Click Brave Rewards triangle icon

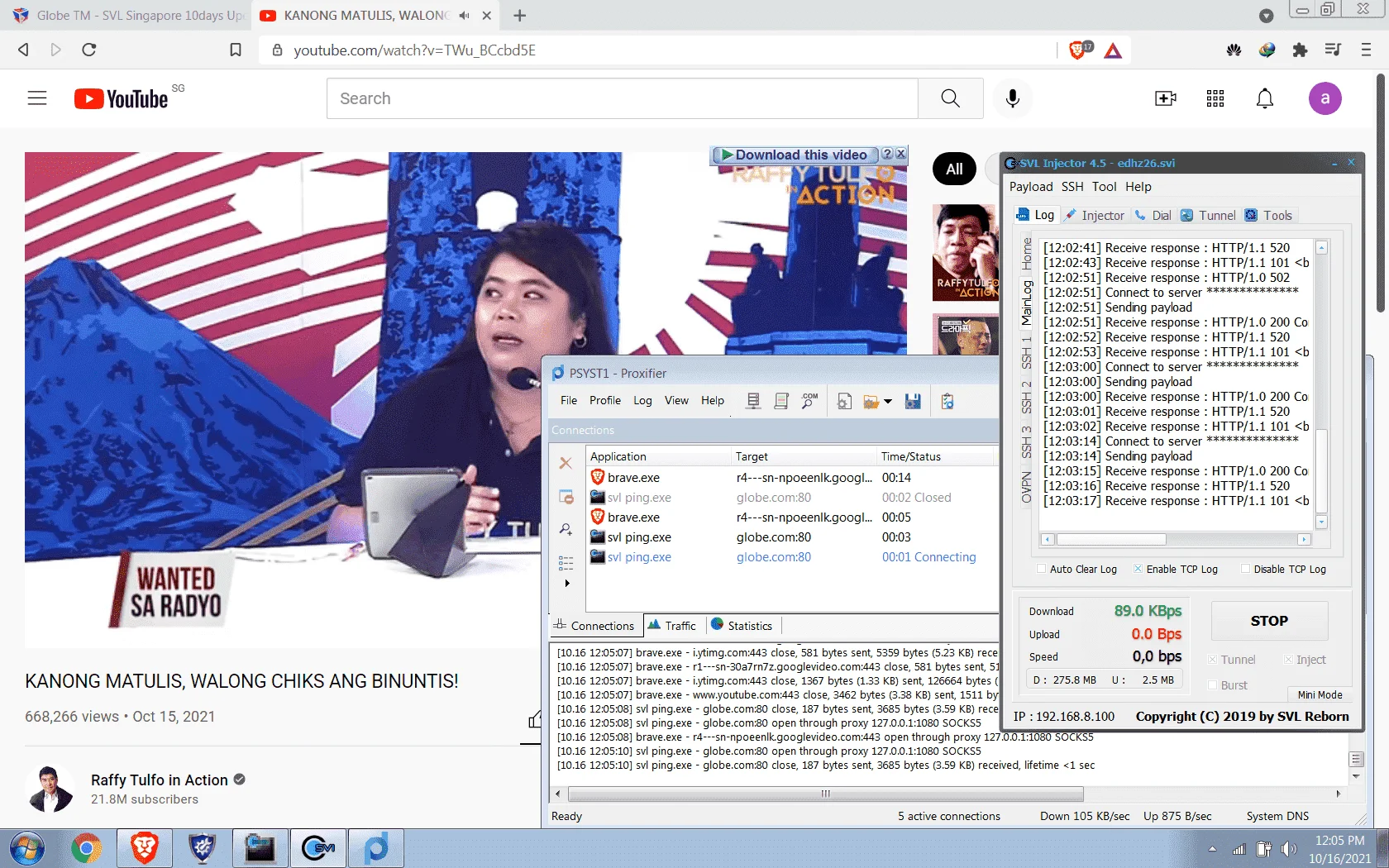(1113, 50)
